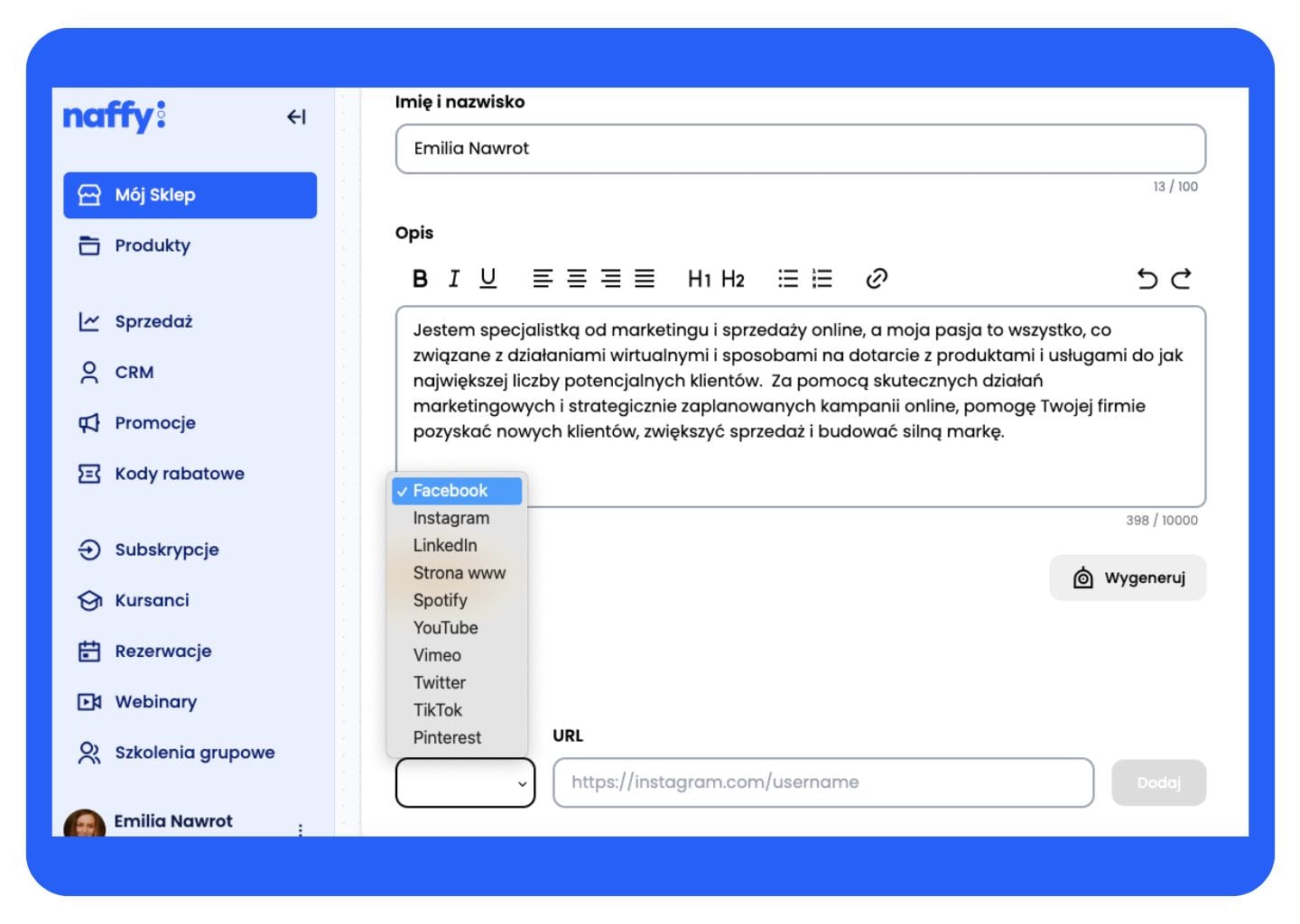Choose Vimeo option
1300x924 pixels.
pyautogui.click(x=457, y=655)
